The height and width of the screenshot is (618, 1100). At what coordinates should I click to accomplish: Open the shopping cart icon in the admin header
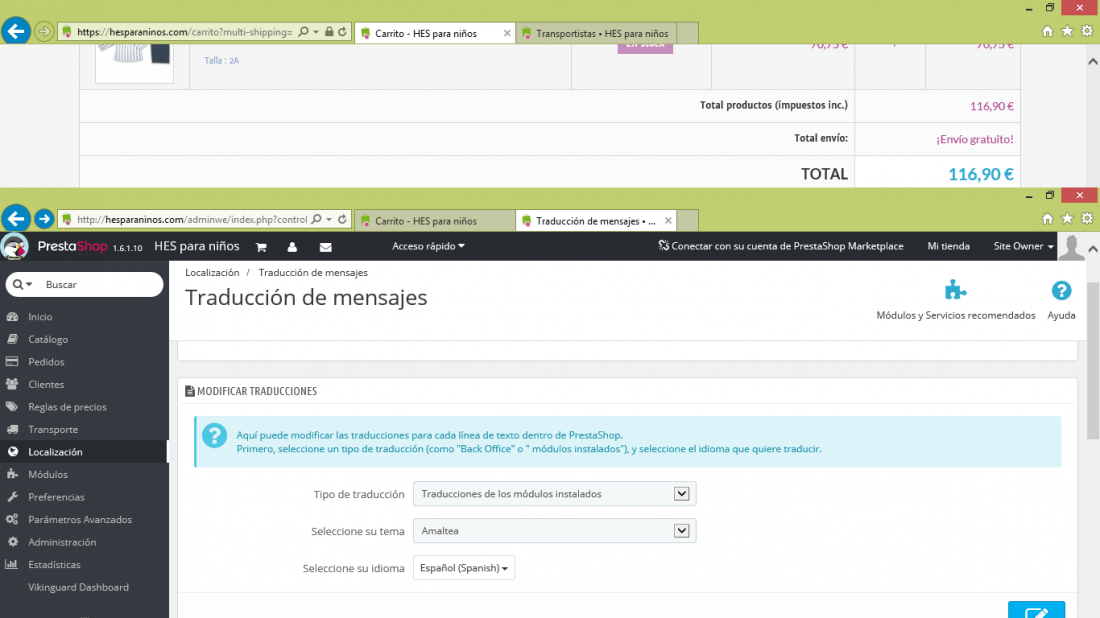pyautogui.click(x=261, y=247)
